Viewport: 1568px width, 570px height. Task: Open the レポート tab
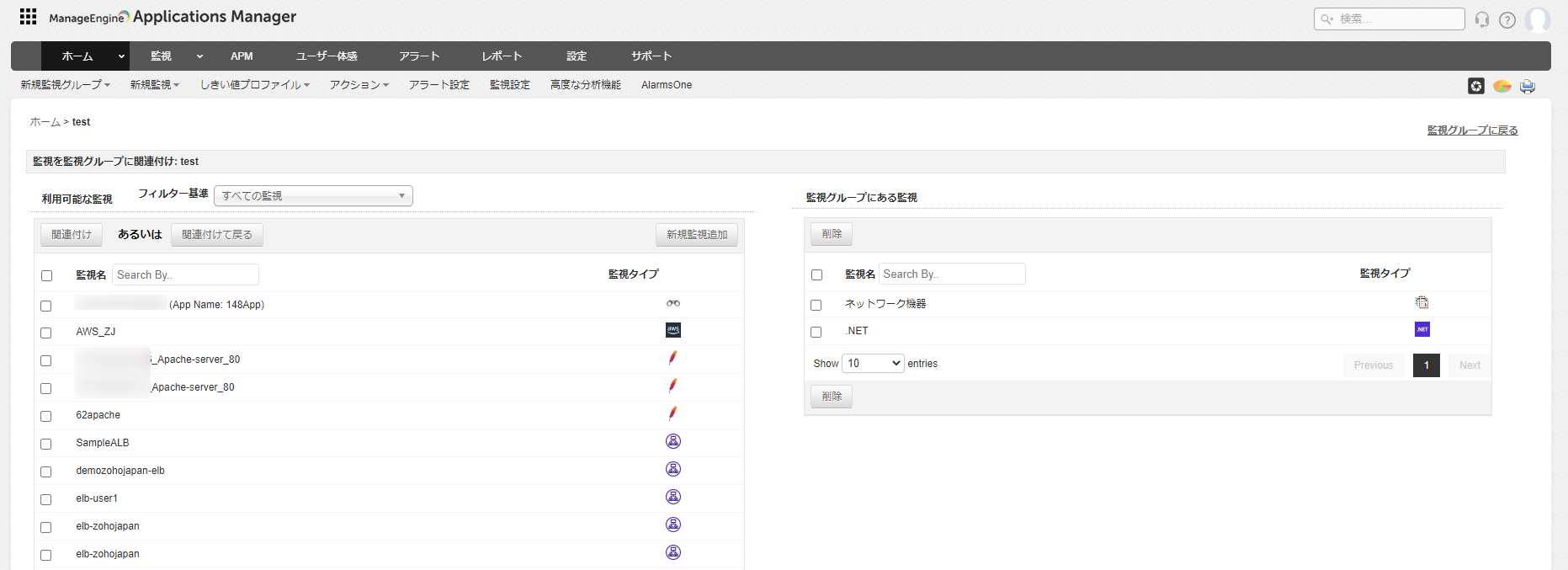tap(502, 56)
